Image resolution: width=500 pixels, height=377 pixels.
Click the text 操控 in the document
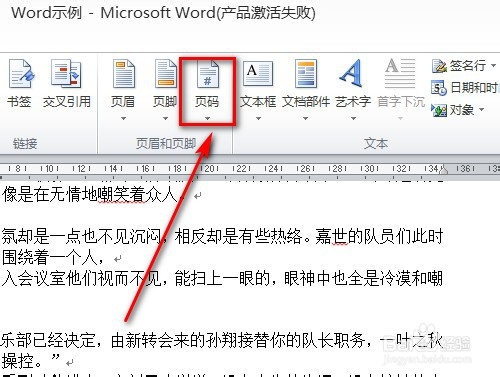(17, 362)
